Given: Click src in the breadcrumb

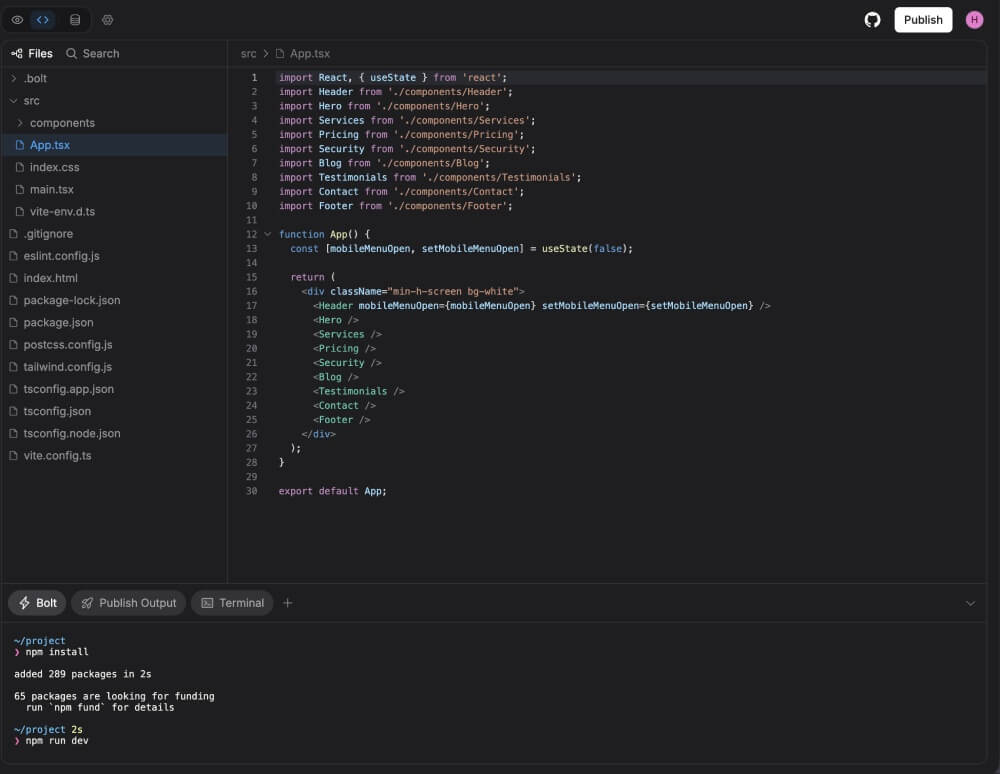Looking at the screenshot, I should [248, 54].
